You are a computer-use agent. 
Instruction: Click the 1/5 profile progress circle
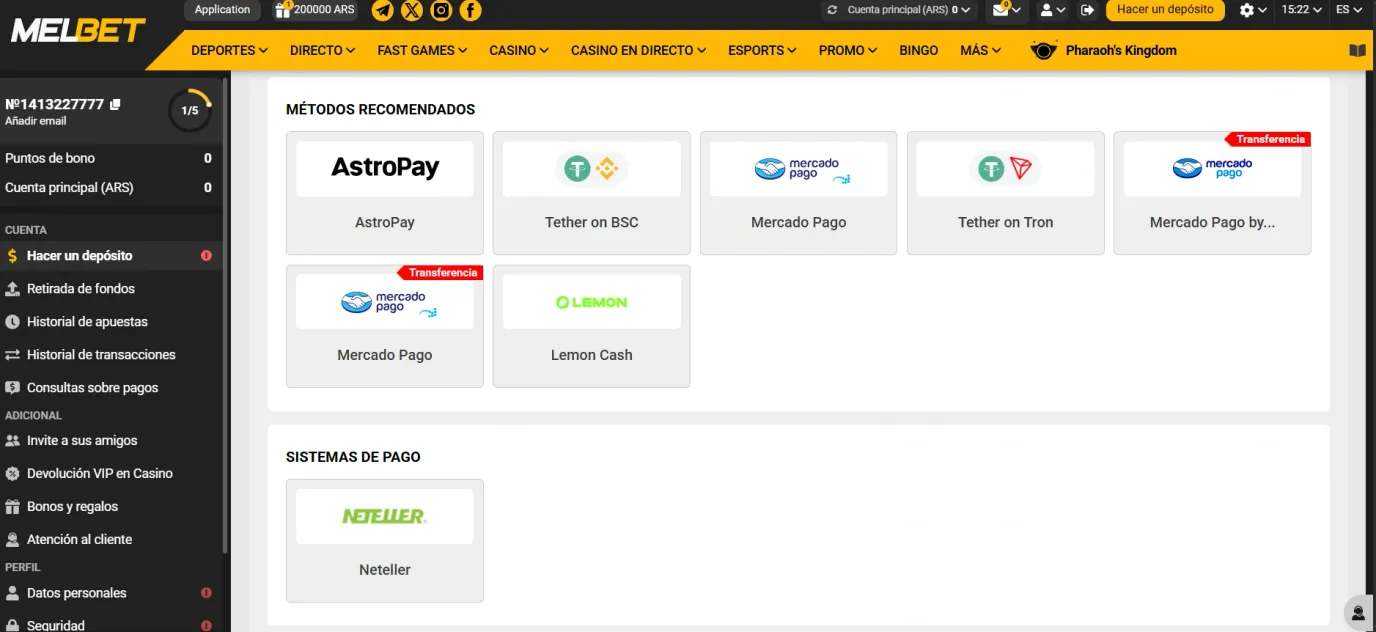[x=190, y=111]
